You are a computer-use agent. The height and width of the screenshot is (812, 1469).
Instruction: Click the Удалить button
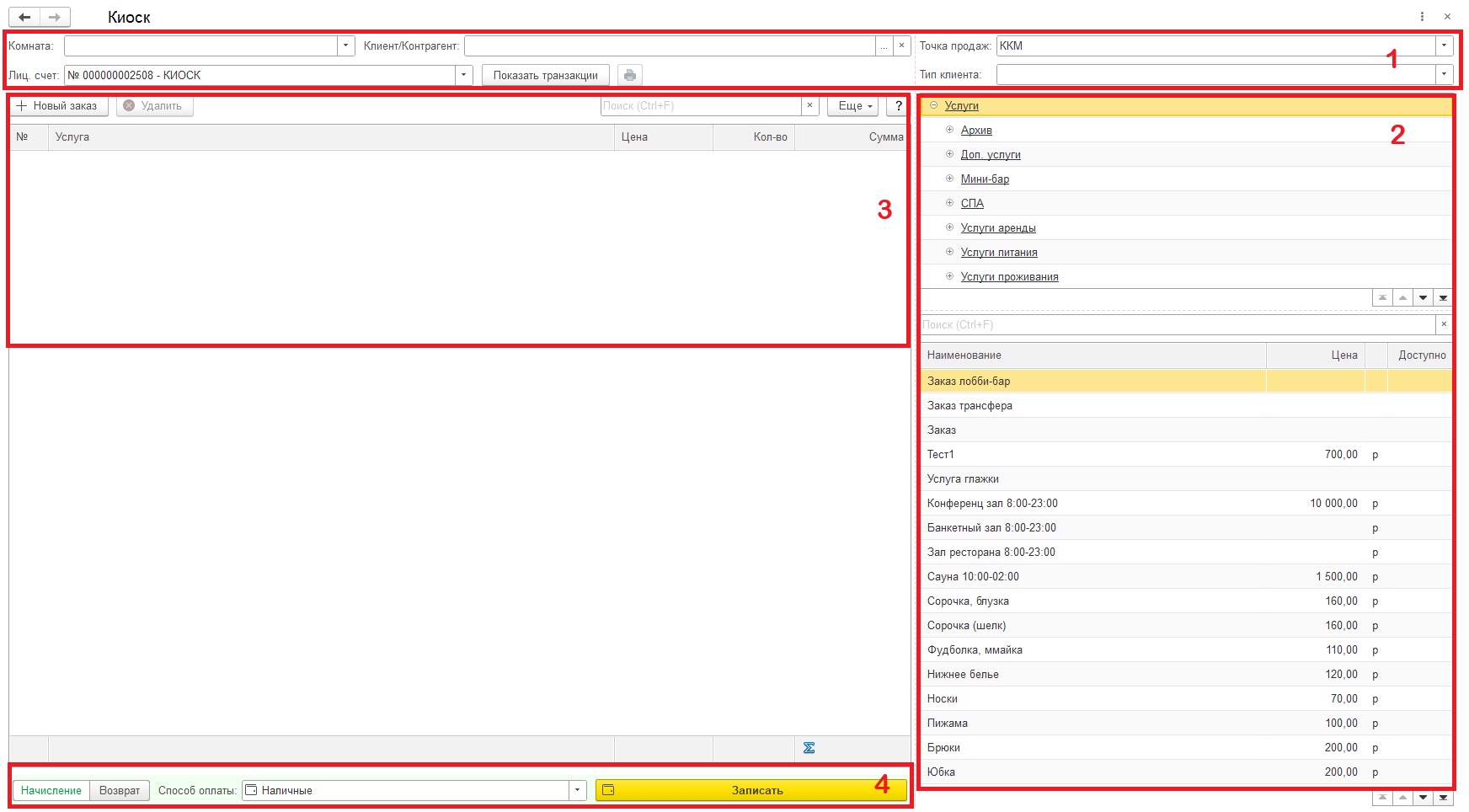(154, 105)
